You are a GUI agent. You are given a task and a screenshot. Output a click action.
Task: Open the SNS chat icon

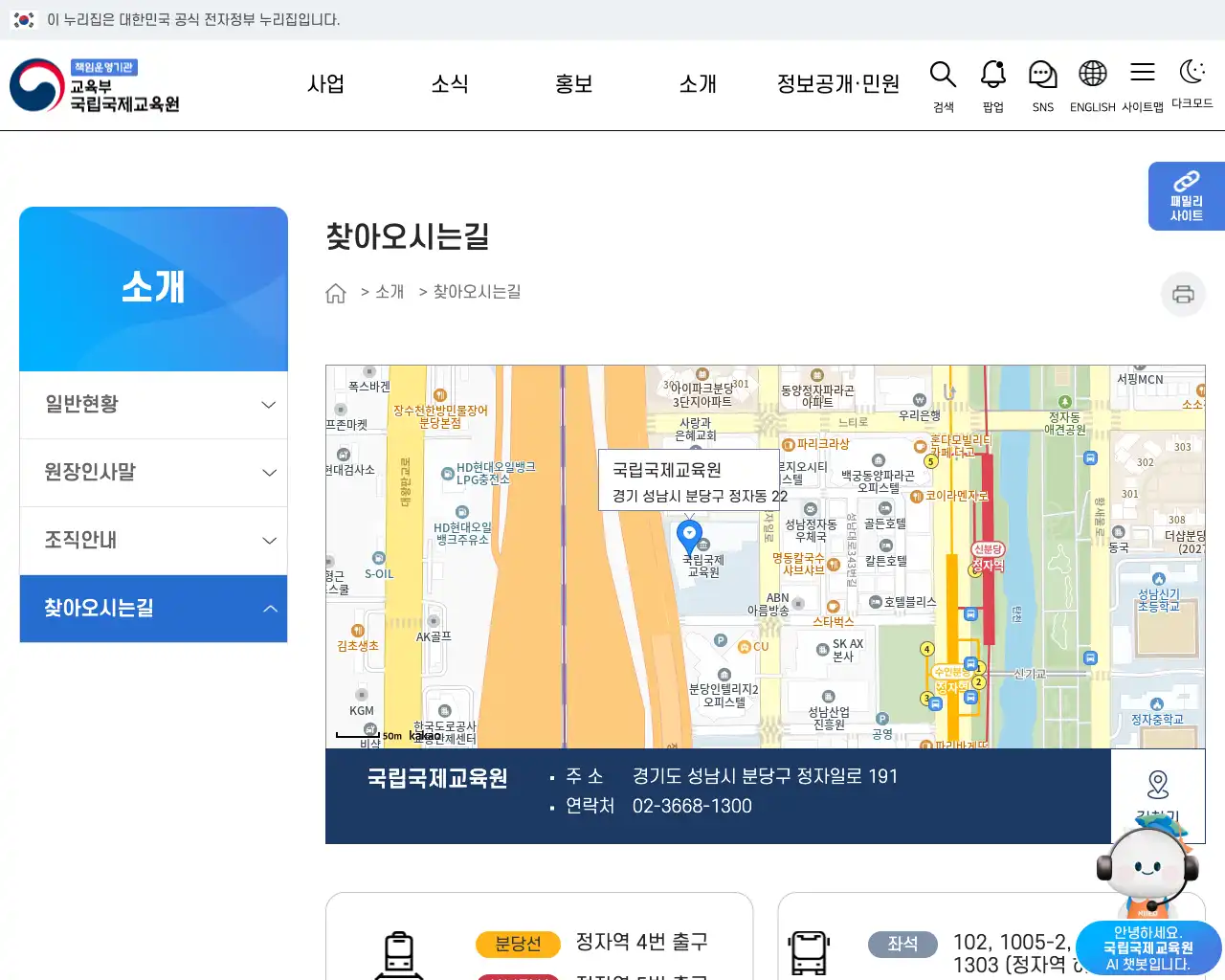coord(1043,86)
